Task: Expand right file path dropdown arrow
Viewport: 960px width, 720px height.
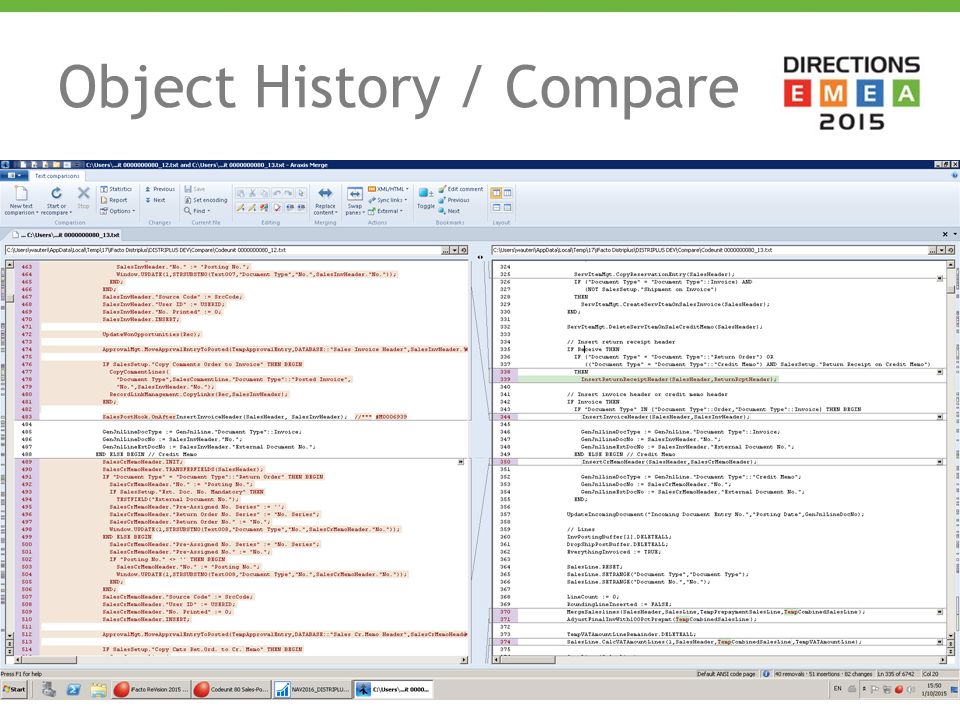Action: coord(941,250)
